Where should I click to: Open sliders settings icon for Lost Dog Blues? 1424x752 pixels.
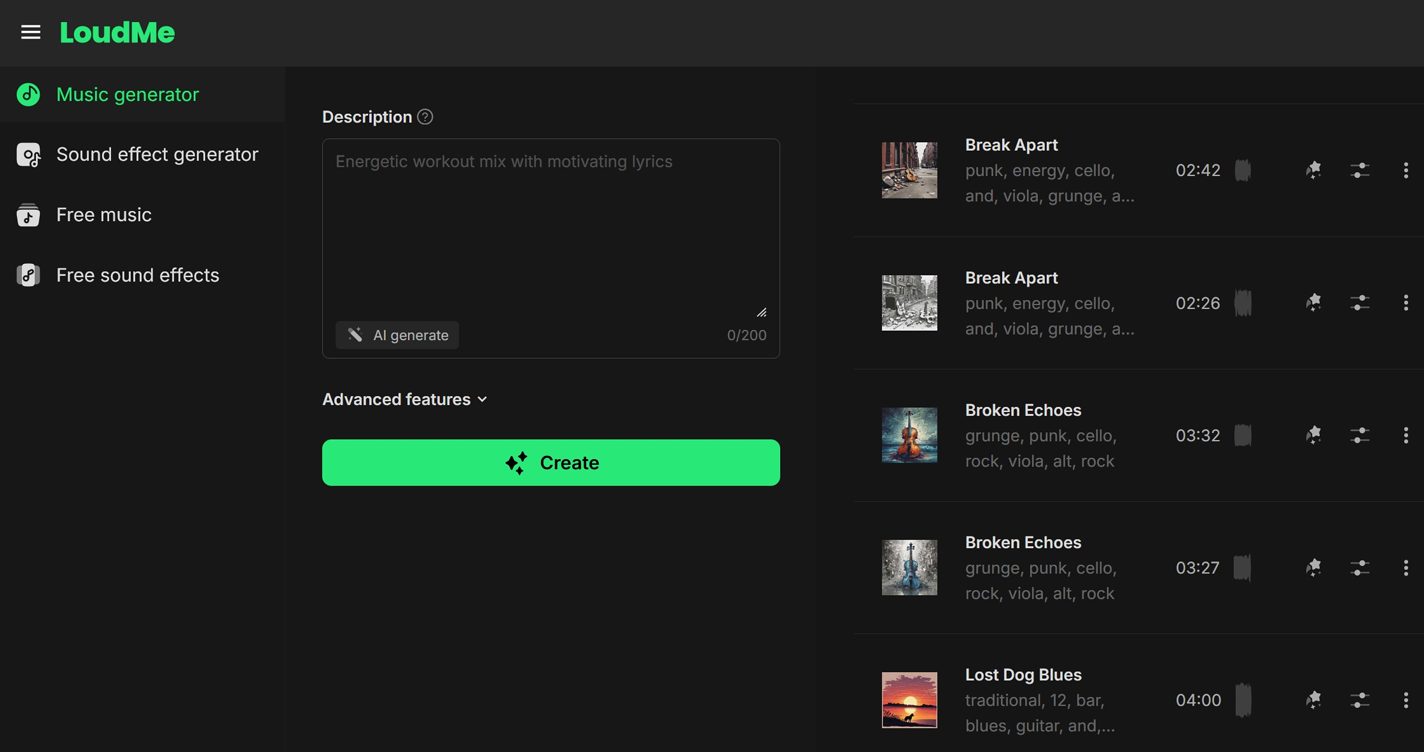1359,700
